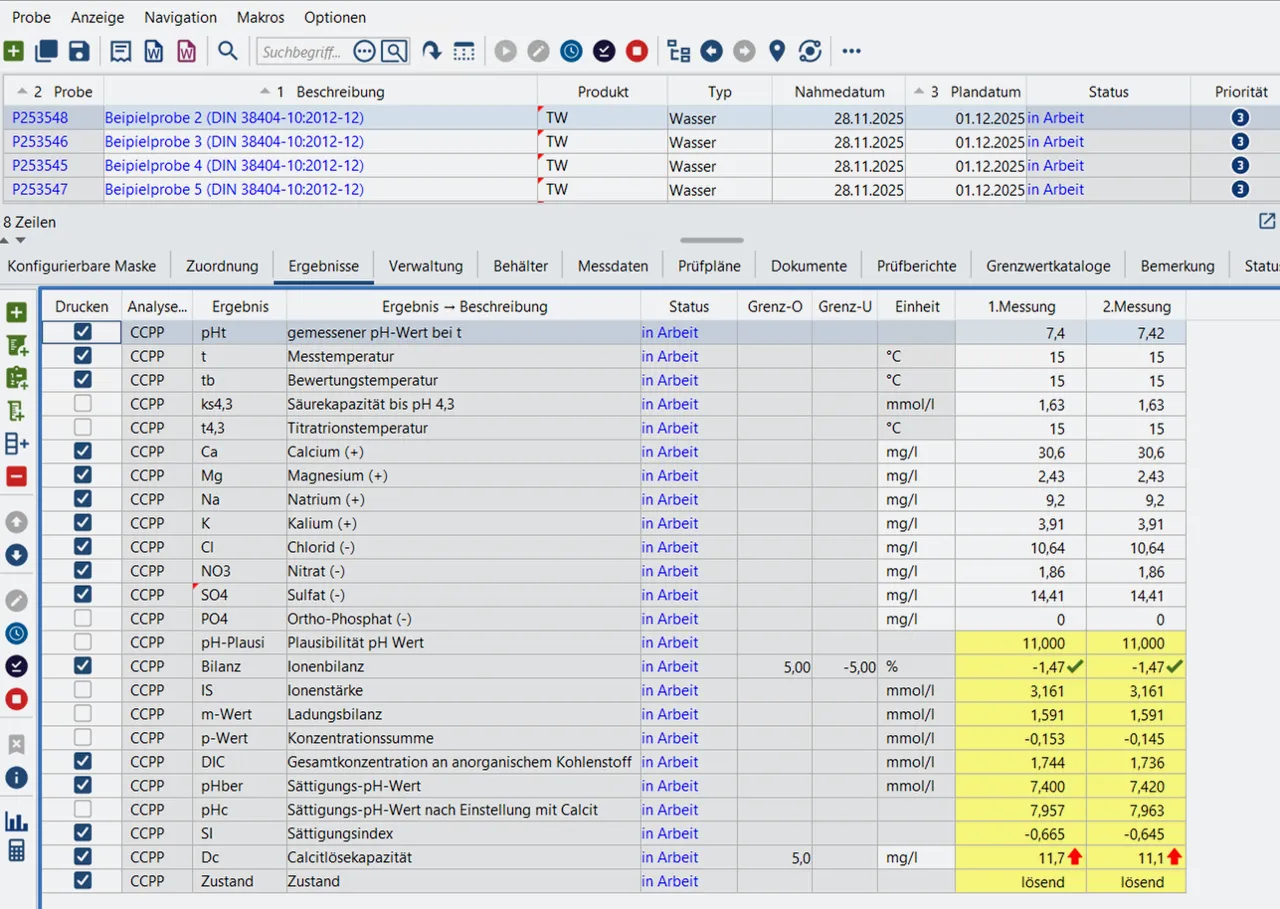
Task: Click the blue info icon in left sidebar
Action: pyautogui.click(x=16, y=777)
